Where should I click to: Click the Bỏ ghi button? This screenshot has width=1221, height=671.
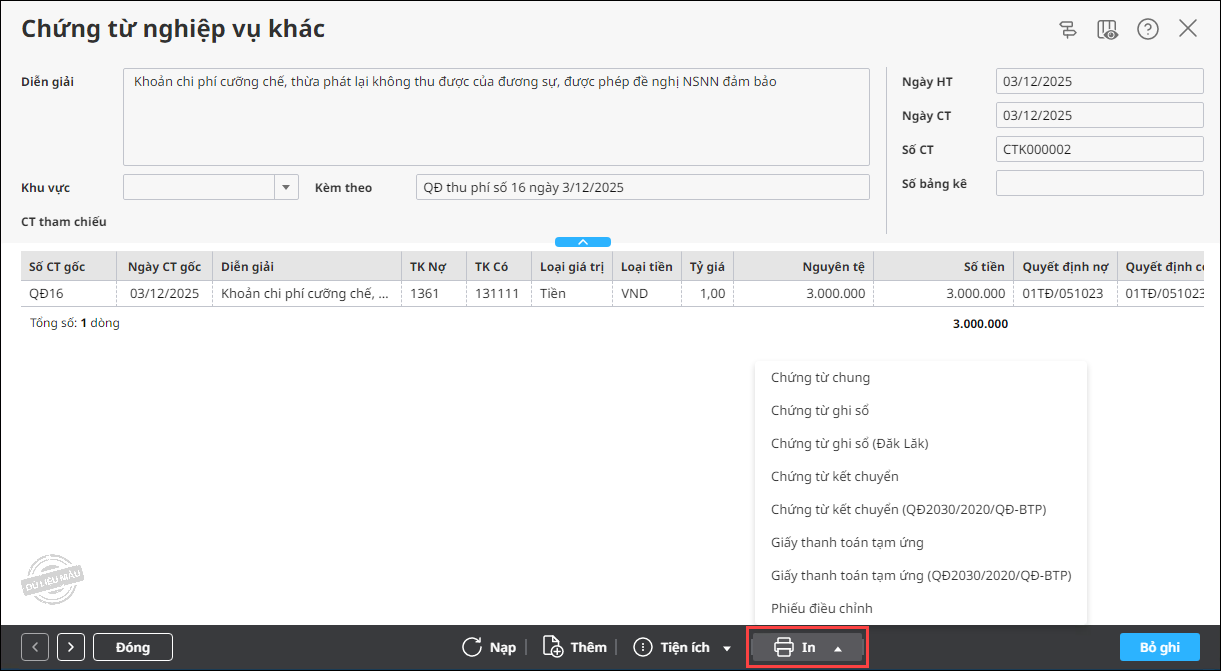tap(1160, 647)
